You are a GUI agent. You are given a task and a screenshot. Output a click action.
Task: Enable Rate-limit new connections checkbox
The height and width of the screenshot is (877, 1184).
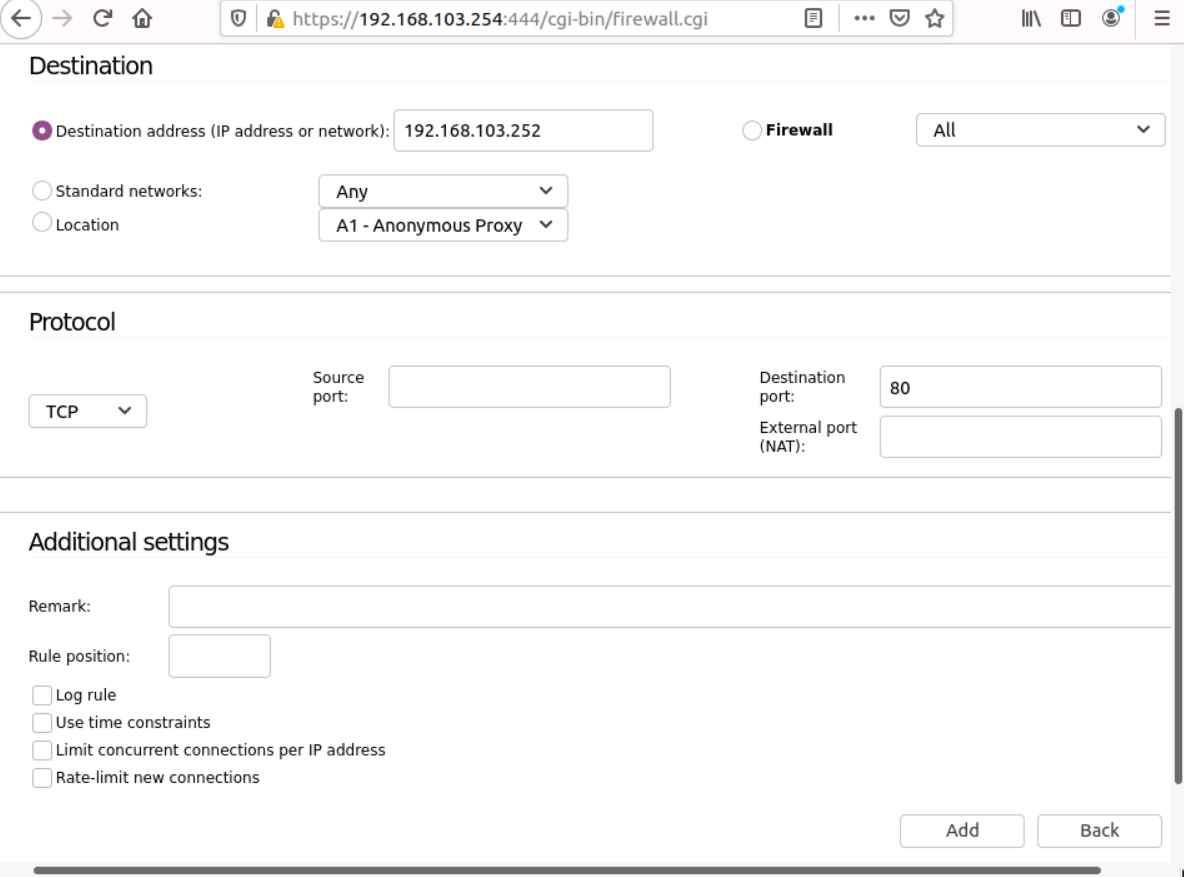42,778
